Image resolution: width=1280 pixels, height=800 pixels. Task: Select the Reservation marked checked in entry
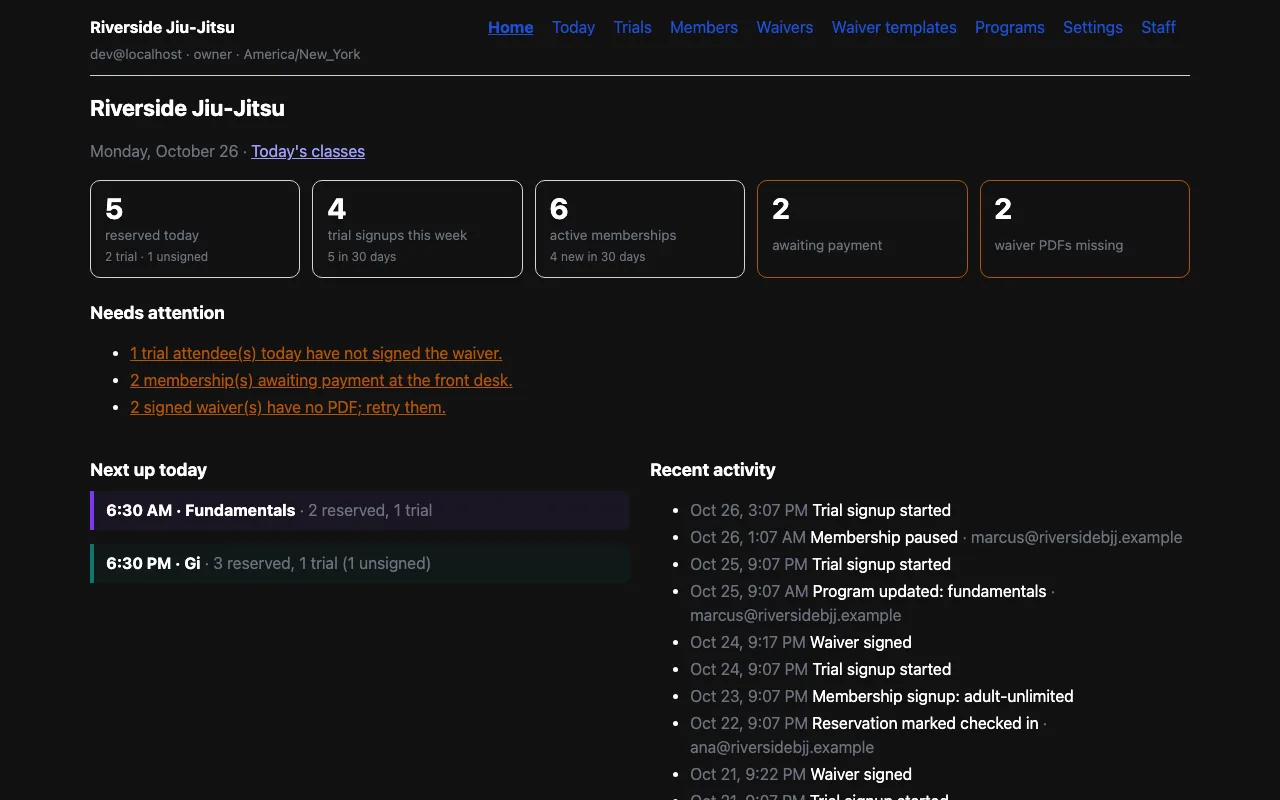point(940,735)
